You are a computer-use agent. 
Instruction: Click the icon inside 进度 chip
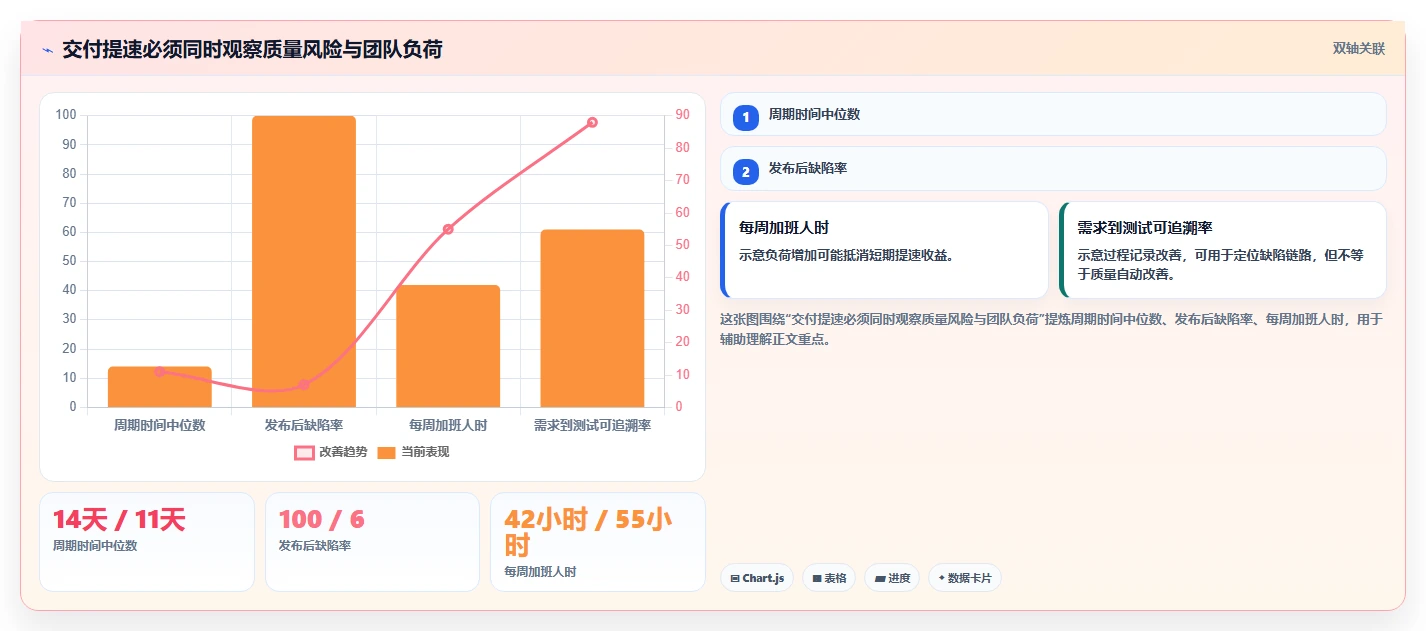pyautogui.click(x=879, y=578)
